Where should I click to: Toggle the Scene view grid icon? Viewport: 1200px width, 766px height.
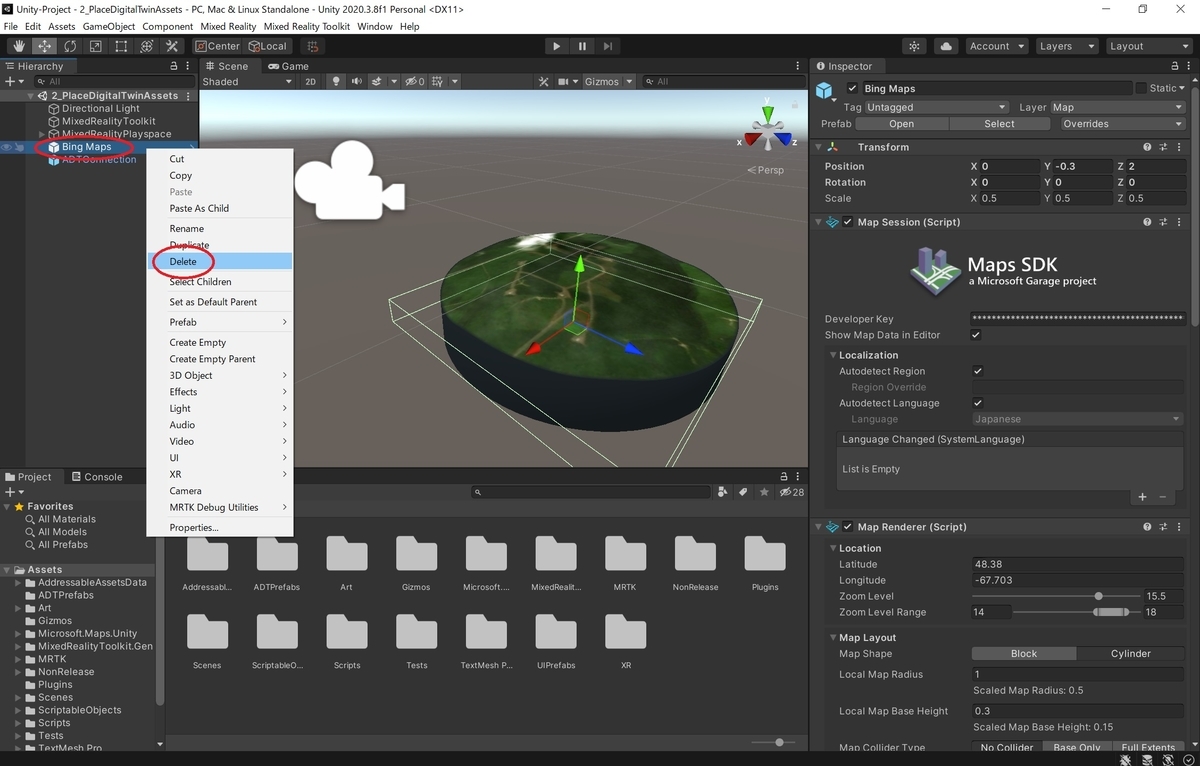coord(437,82)
